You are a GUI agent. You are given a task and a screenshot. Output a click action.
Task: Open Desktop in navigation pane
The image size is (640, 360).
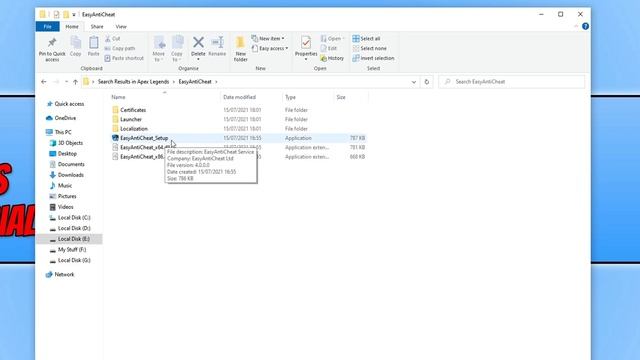(63, 153)
